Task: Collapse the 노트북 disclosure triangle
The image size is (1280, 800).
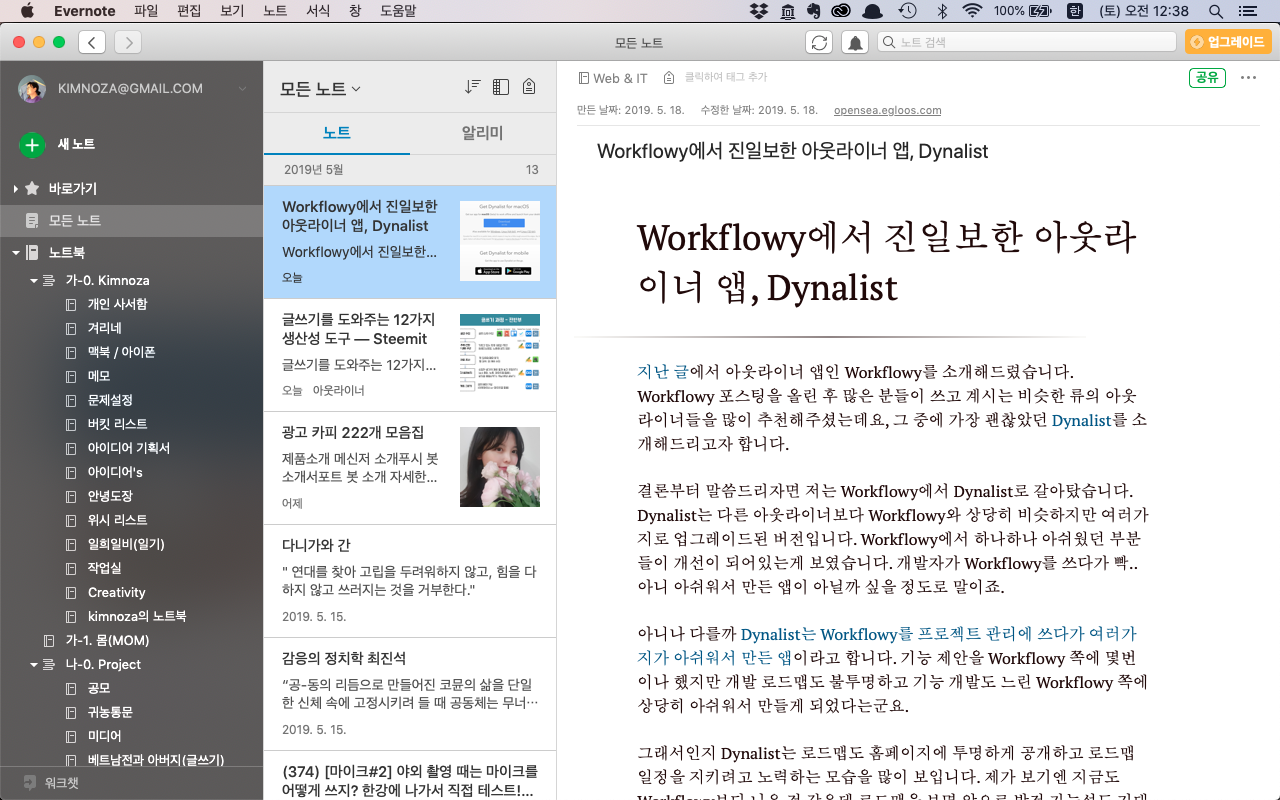Action: (15, 252)
